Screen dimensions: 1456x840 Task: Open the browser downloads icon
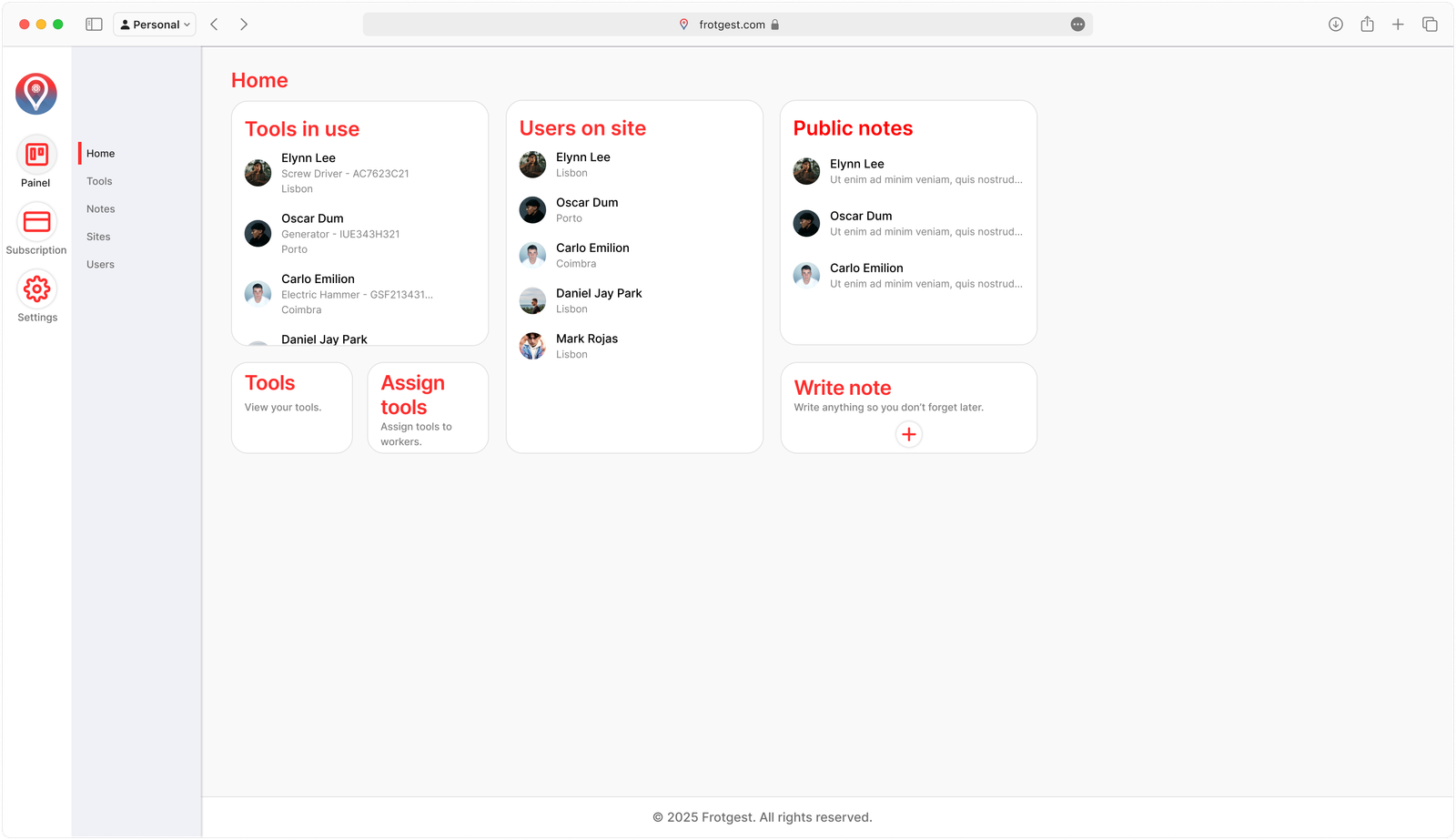(1335, 25)
